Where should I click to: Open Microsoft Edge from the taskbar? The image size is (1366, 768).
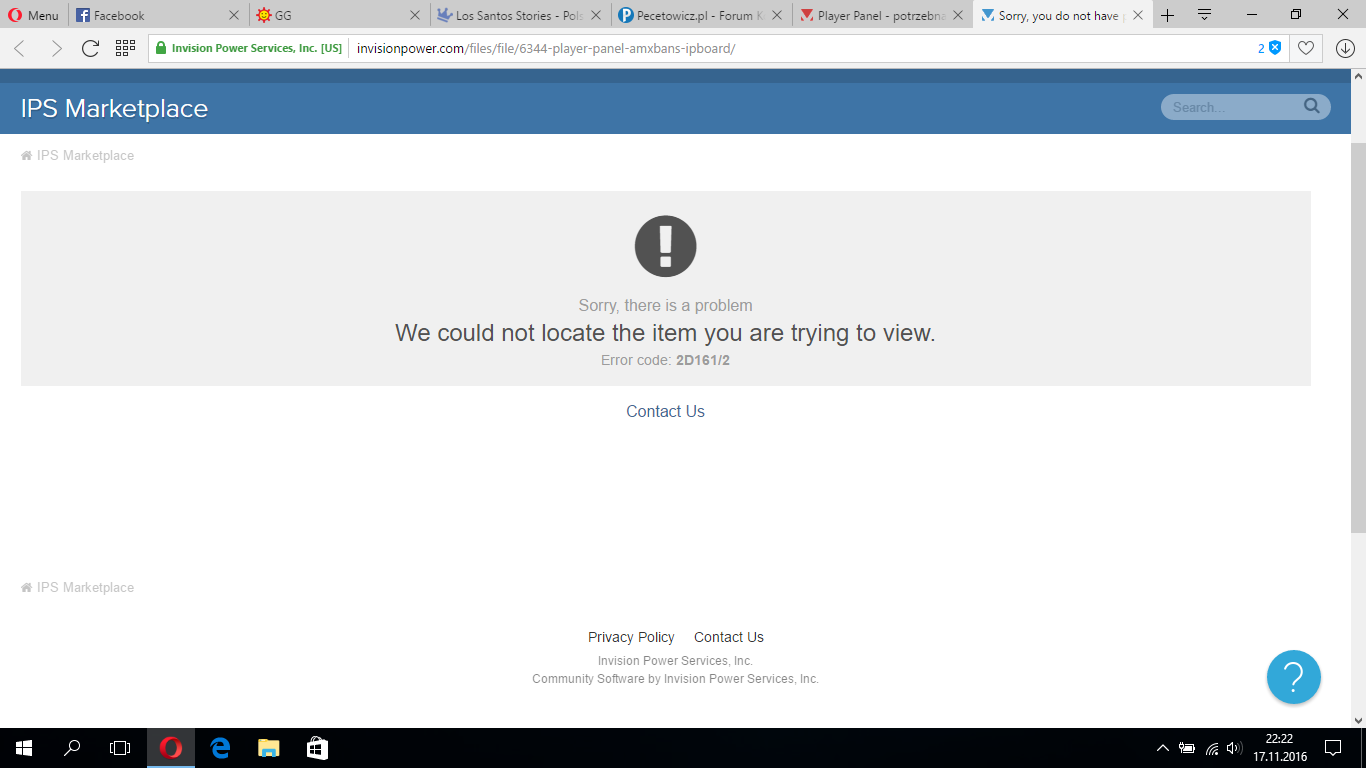click(x=220, y=748)
